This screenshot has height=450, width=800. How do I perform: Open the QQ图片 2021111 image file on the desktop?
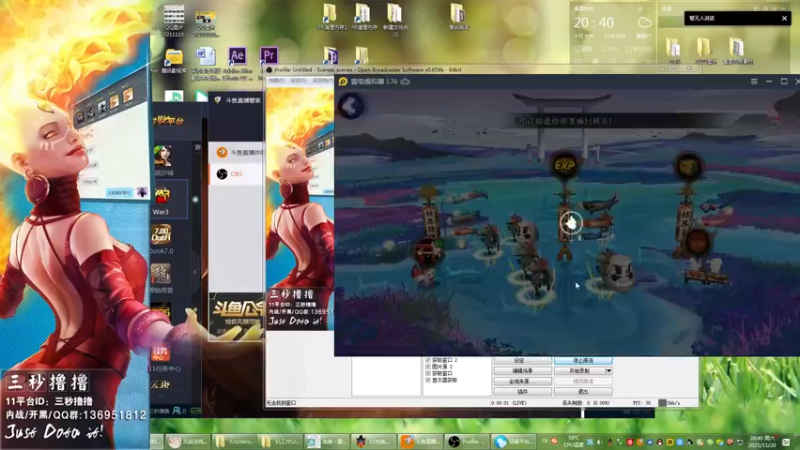tap(173, 21)
